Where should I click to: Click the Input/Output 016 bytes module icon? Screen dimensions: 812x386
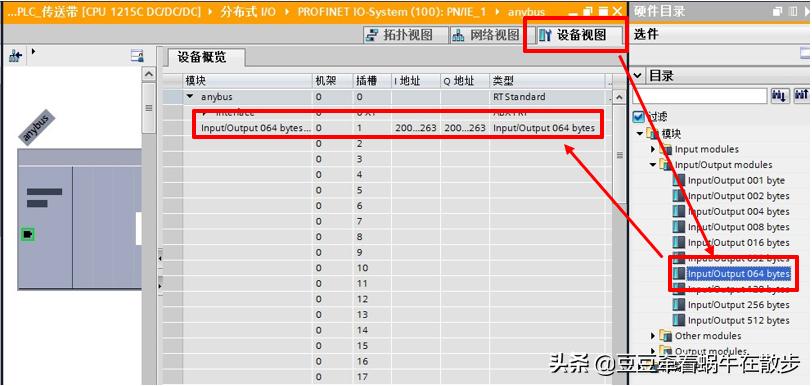point(679,242)
